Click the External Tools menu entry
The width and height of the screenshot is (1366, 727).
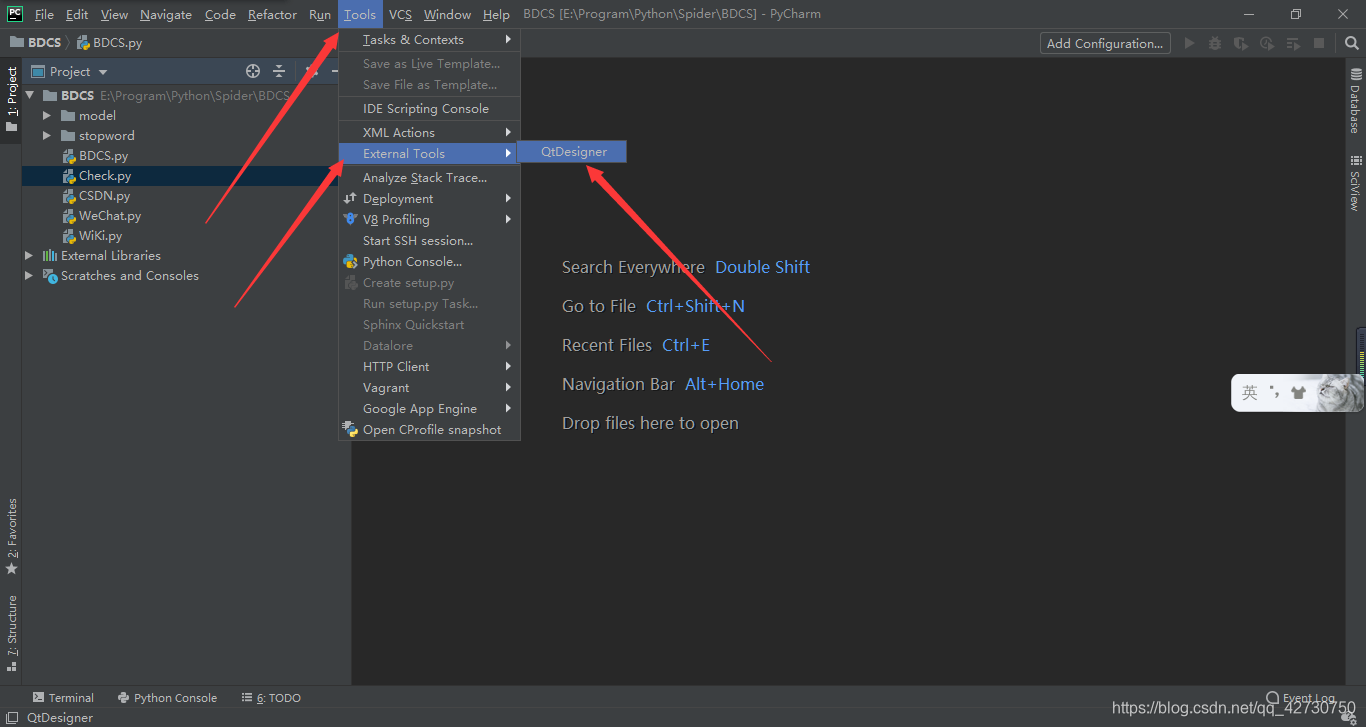point(429,154)
